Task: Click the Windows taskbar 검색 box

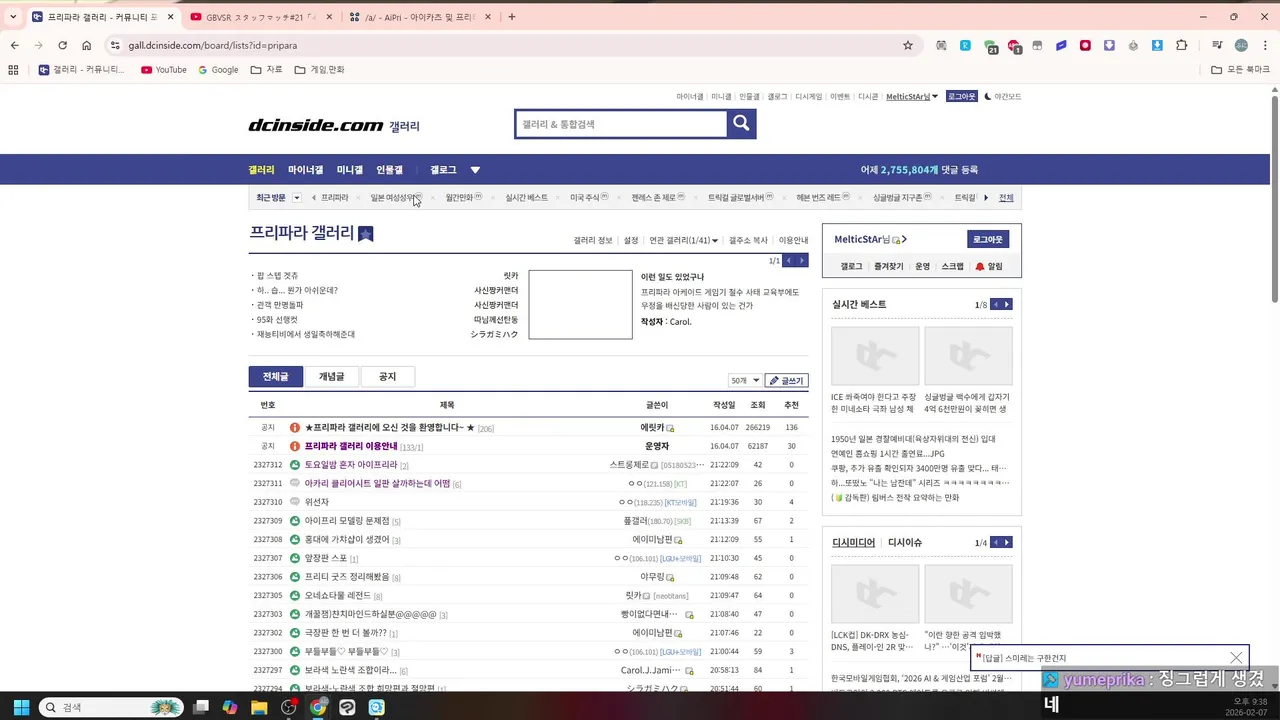Action: click(x=110, y=707)
